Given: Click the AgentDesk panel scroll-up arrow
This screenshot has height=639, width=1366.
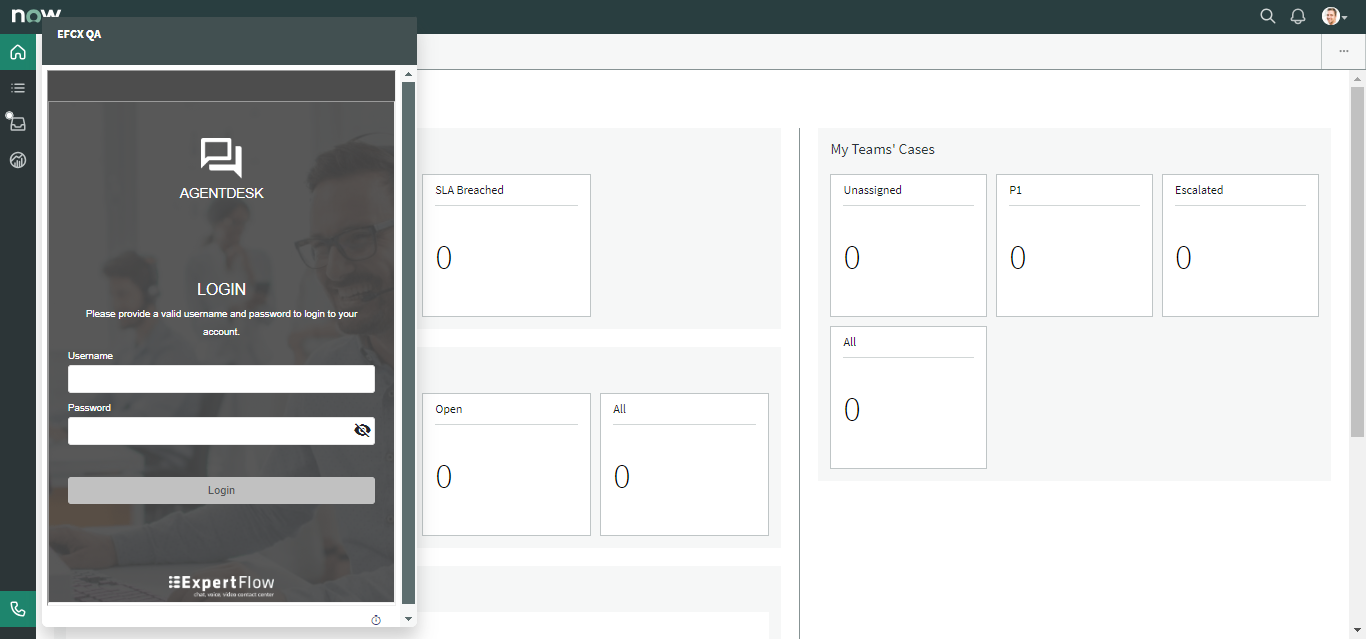Looking at the screenshot, I should pos(408,75).
